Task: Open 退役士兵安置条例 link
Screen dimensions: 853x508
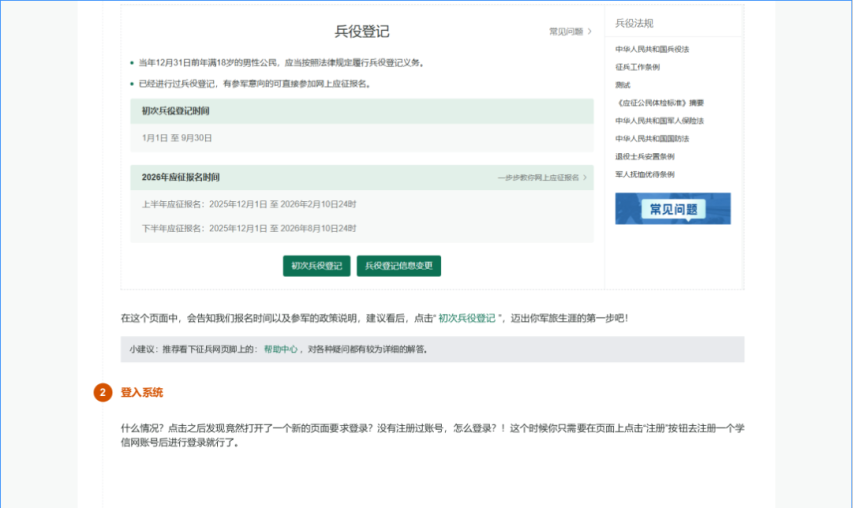Action: pos(645,157)
